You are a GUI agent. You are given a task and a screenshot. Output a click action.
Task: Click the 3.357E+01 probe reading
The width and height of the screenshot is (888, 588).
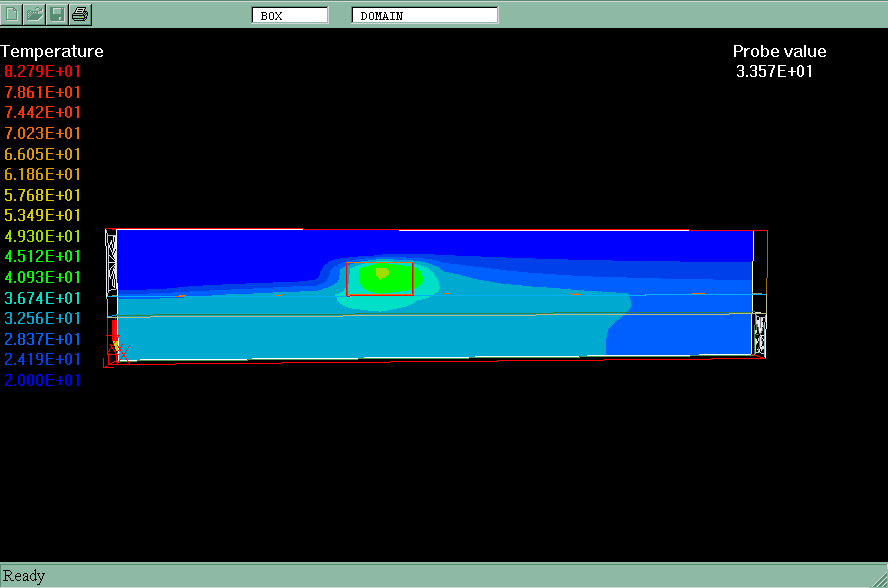point(774,72)
